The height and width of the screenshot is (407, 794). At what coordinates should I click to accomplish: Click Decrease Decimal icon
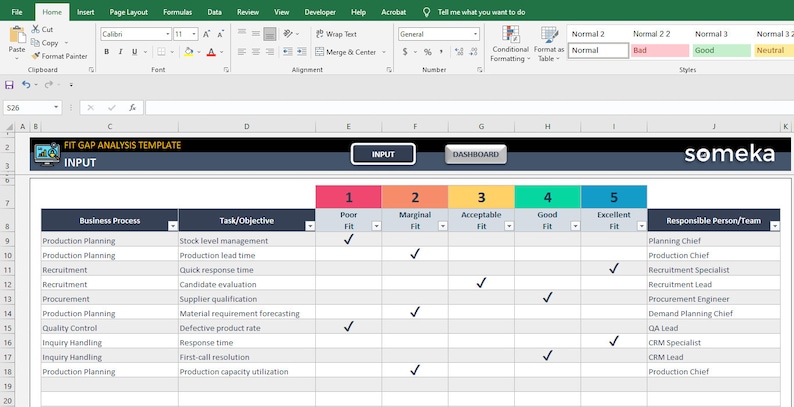point(473,52)
